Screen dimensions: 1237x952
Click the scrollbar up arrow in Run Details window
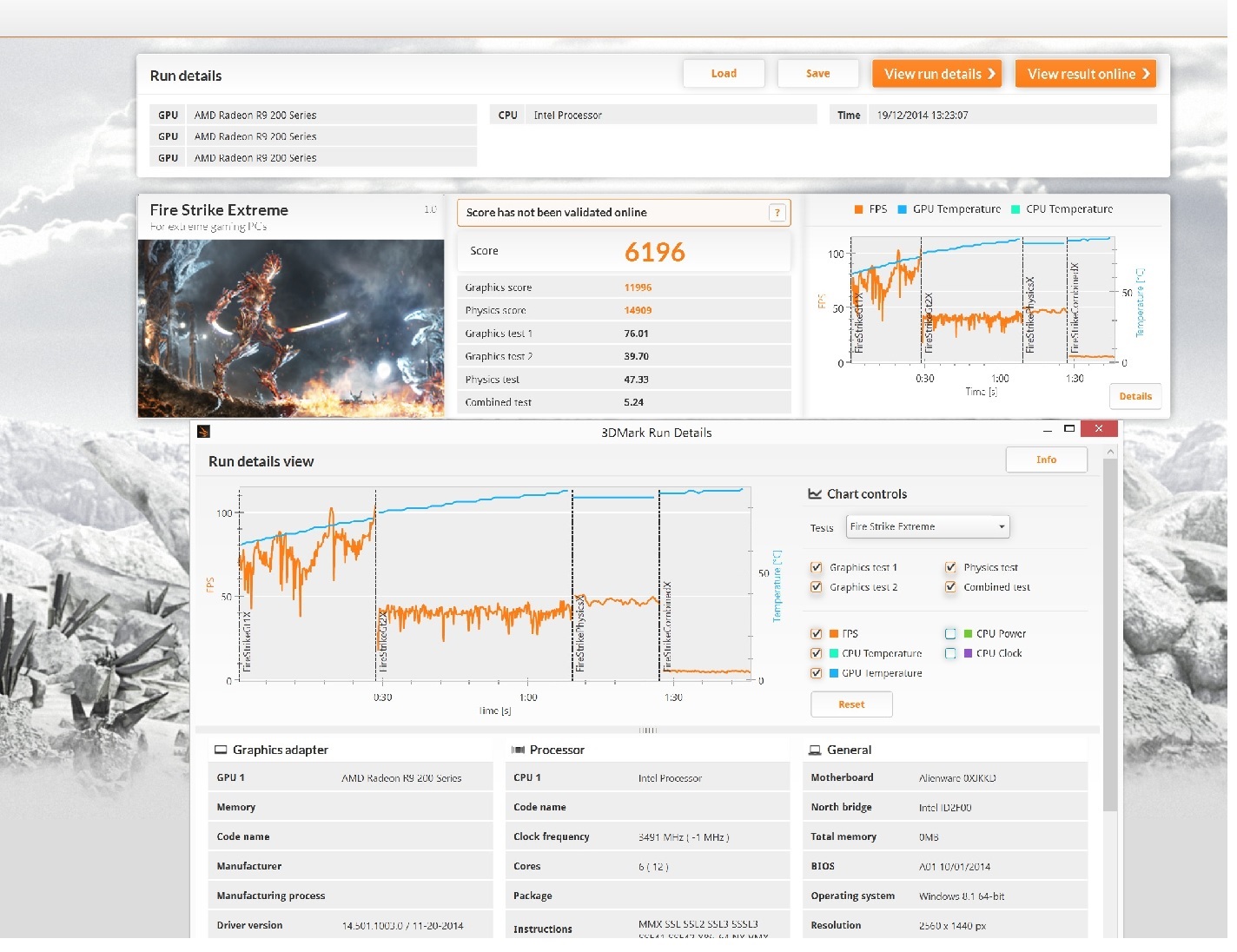(x=1109, y=453)
